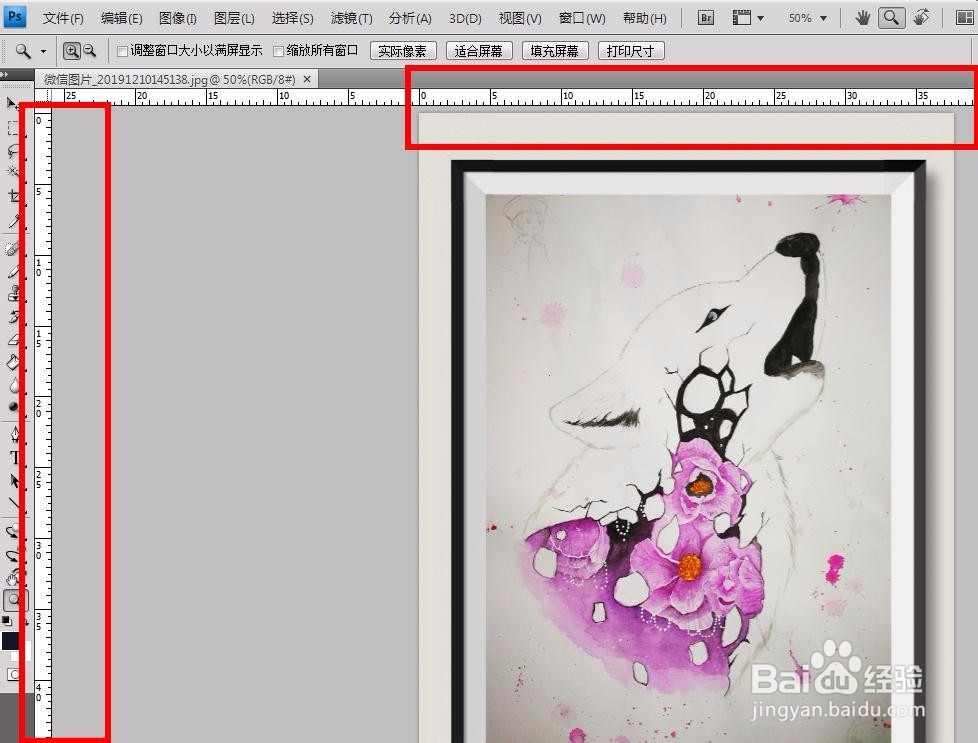The image size is (978, 743).
Task: Choose the zoom-in magnifier mode
Action: click(x=72, y=51)
